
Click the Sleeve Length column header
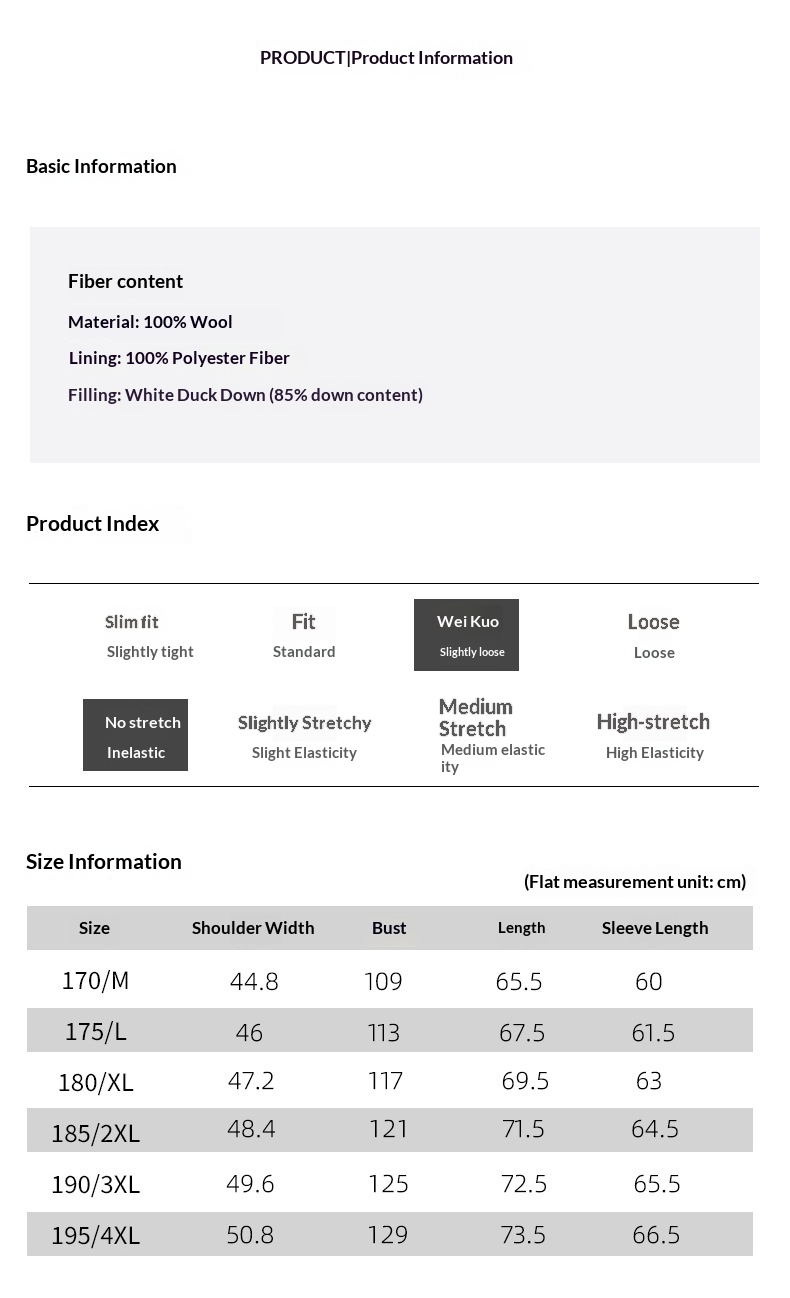(x=655, y=928)
